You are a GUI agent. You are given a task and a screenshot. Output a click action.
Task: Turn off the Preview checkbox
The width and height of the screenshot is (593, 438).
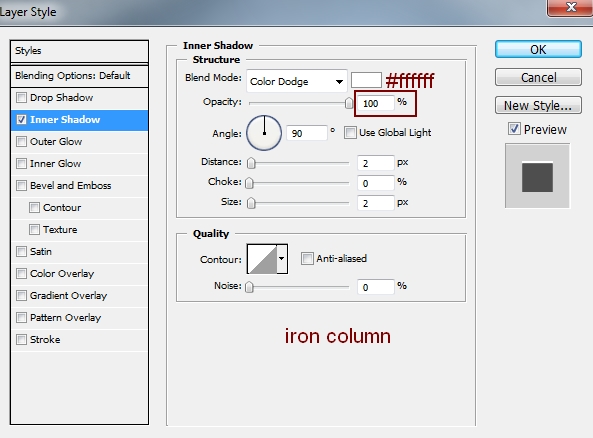[x=514, y=129]
